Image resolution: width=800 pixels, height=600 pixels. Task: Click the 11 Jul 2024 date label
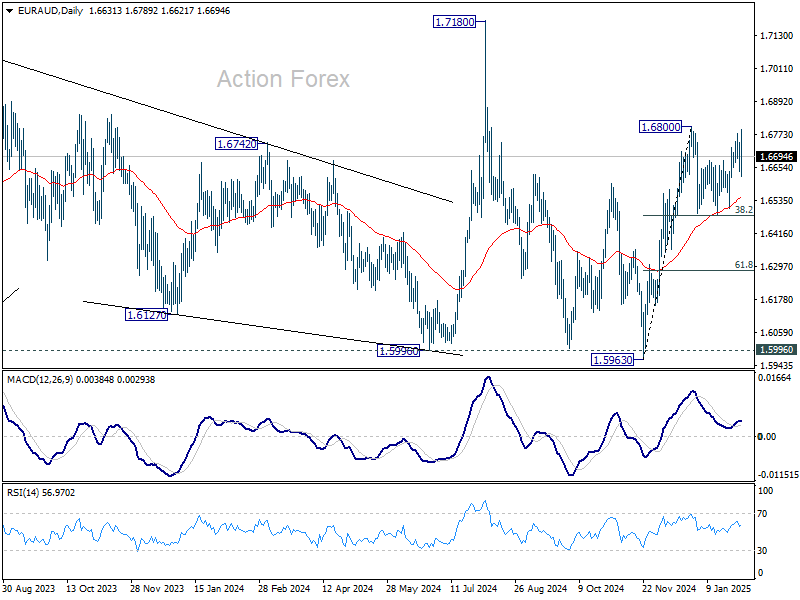pyautogui.click(x=473, y=588)
